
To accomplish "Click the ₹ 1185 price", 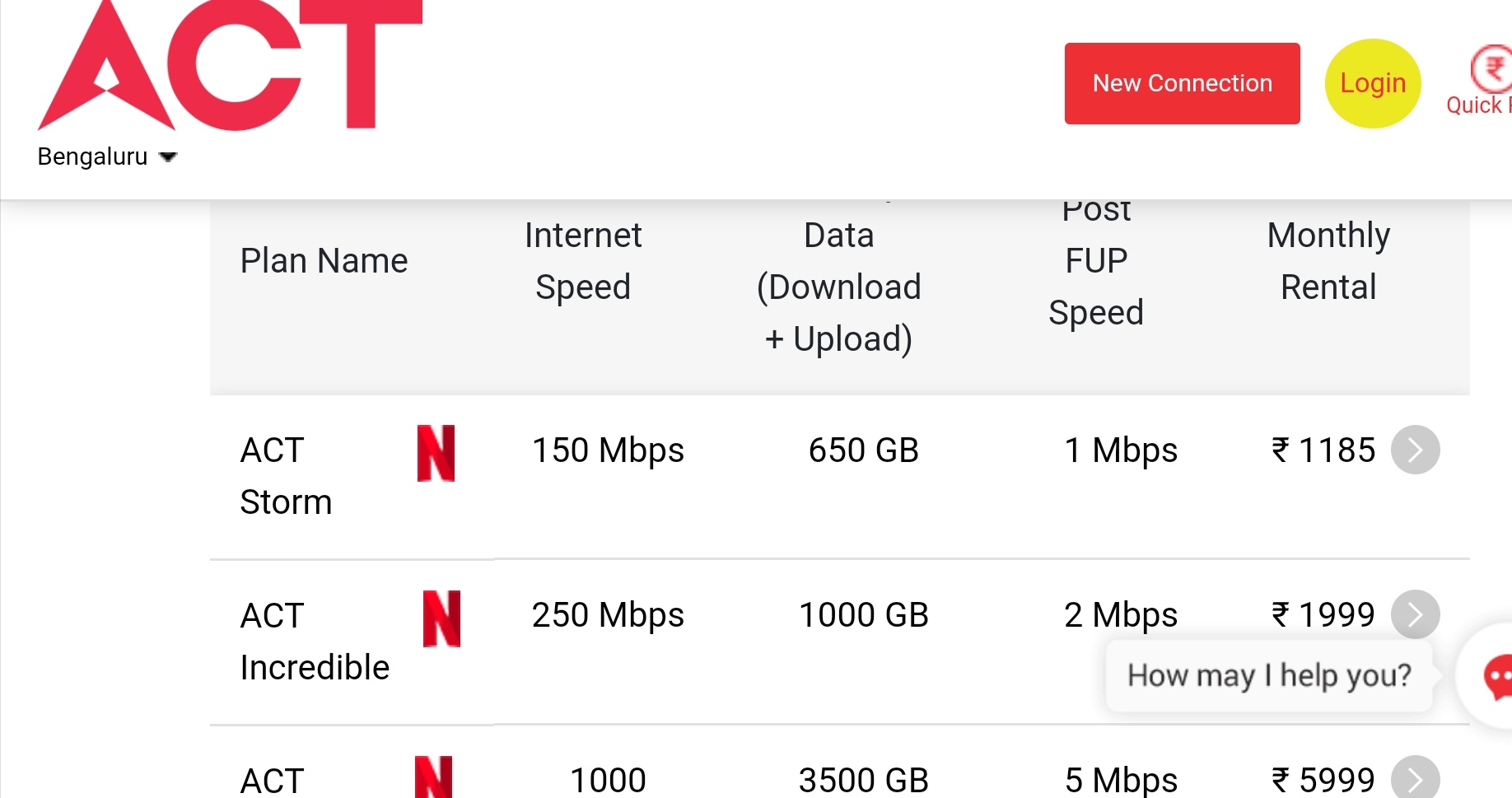I will (x=1323, y=450).
